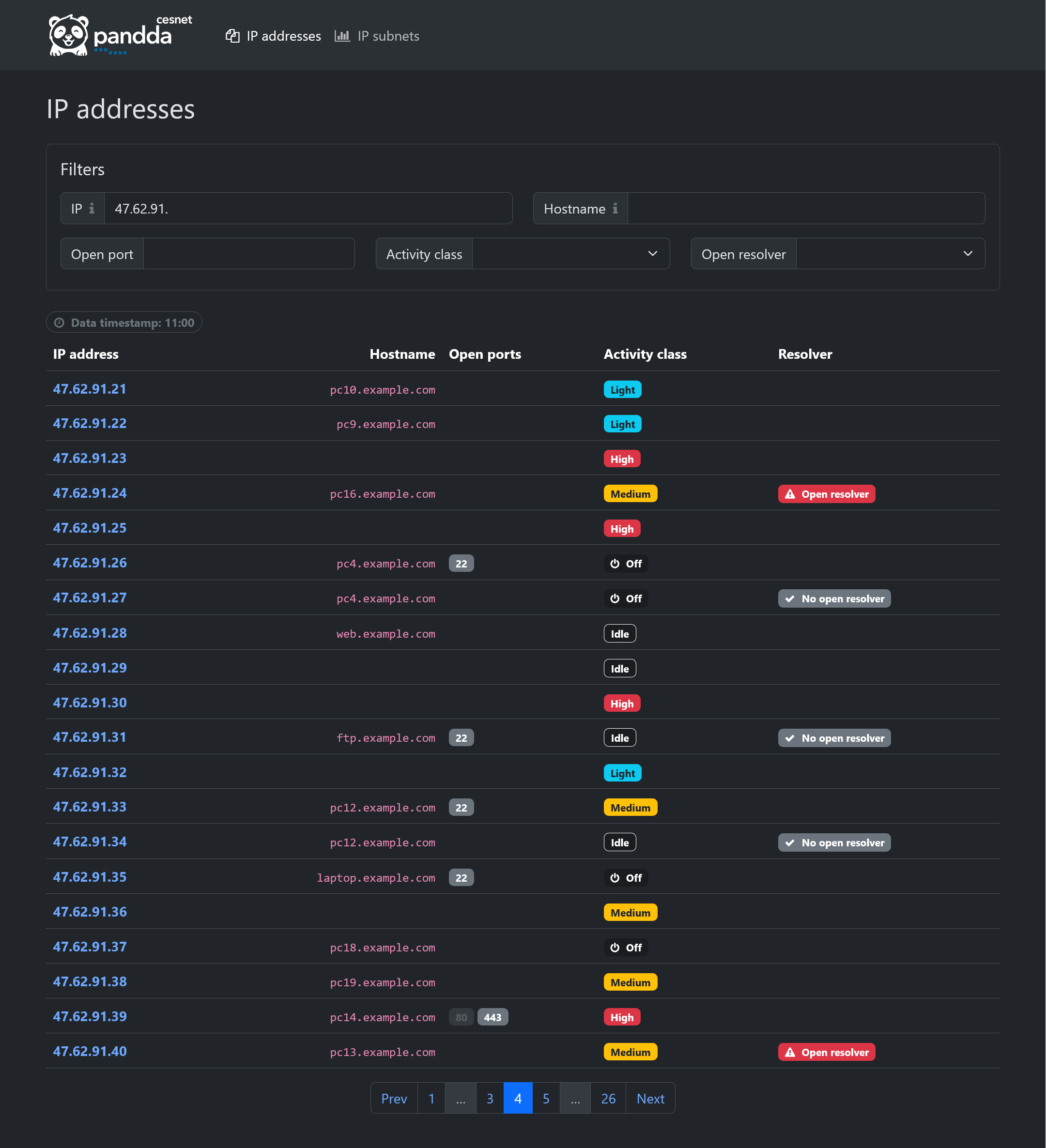Click the 443 port badge on 47.62.91.39
The width and height of the screenshot is (1046, 1148).
[x=492, y=1016]
